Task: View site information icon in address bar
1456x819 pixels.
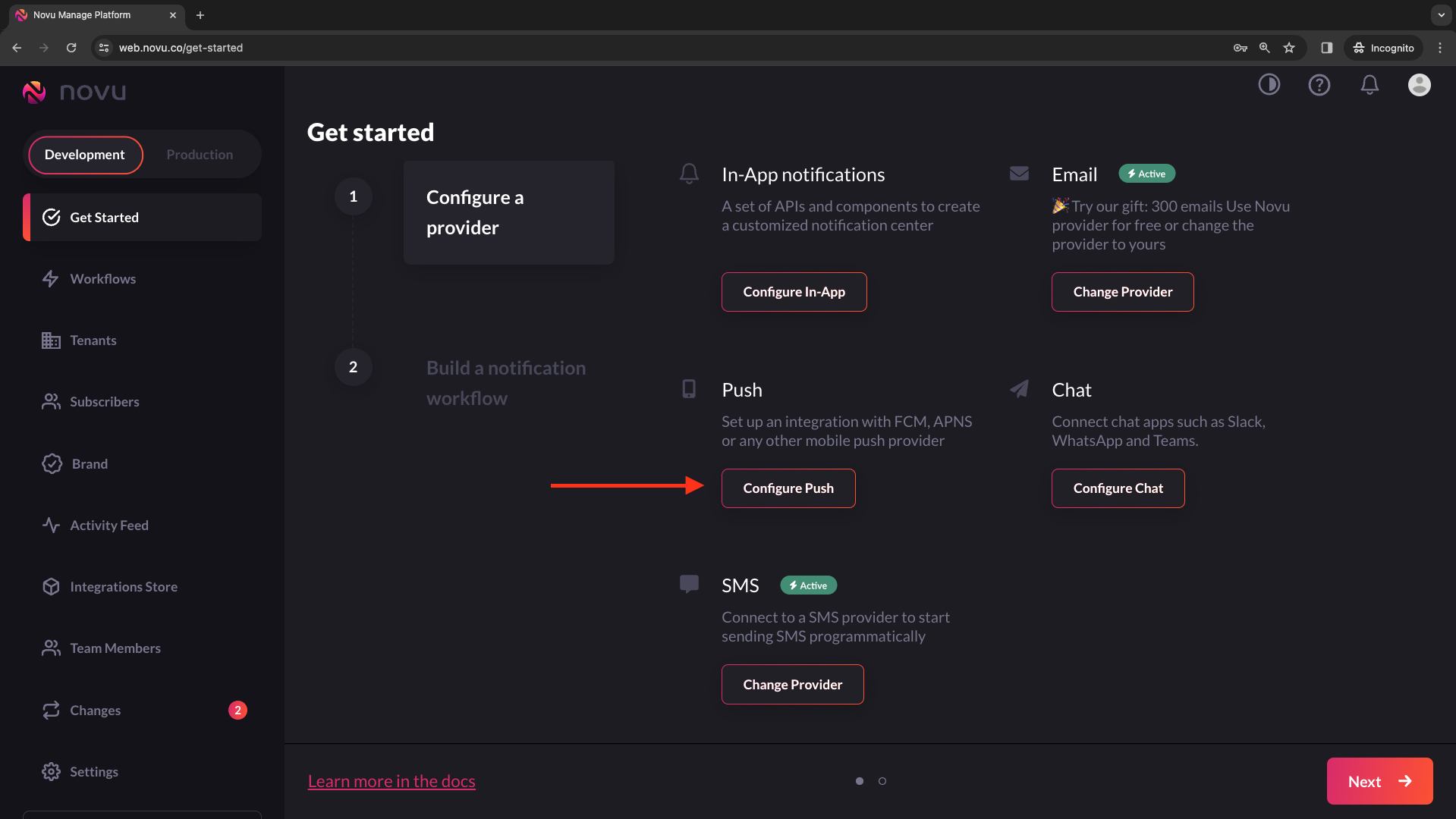Action: [x=104, y=48]
